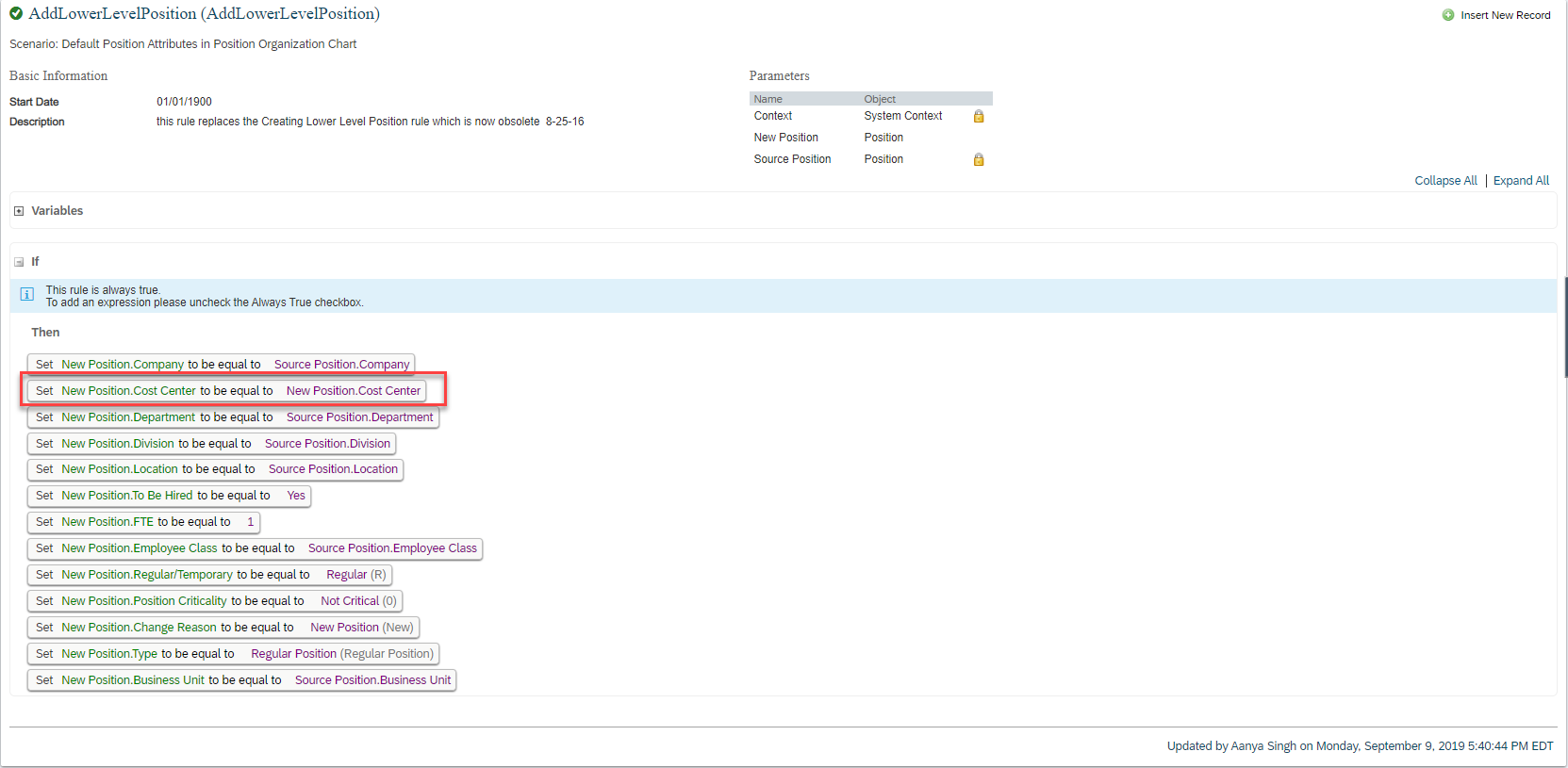The image size is (1568, 768).
Task: Click New Position.Location field text
Action: pos(120,469)
